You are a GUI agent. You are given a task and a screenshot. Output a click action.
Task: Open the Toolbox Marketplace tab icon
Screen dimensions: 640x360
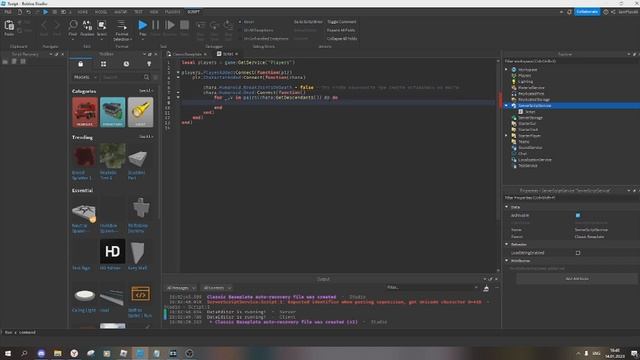coord(80,64)
